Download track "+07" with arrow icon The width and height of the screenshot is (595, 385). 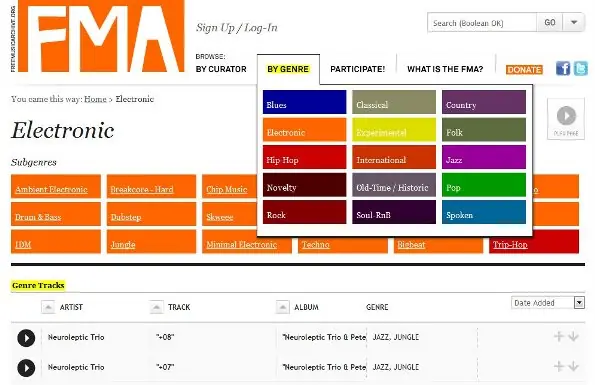[573, 366]
